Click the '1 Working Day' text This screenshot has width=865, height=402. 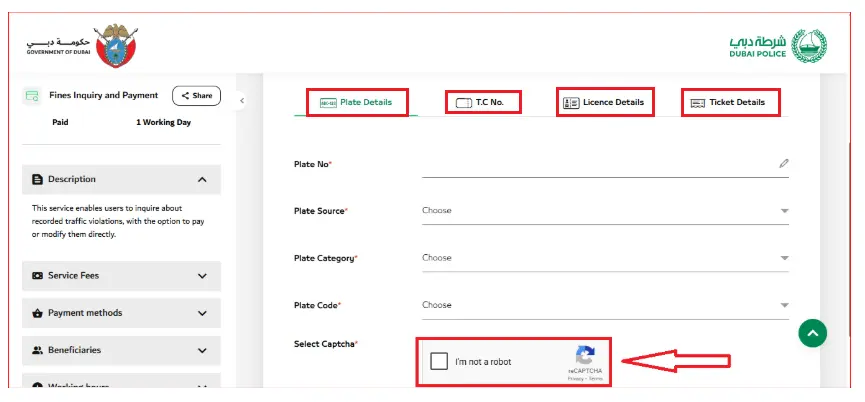point(163,122)
